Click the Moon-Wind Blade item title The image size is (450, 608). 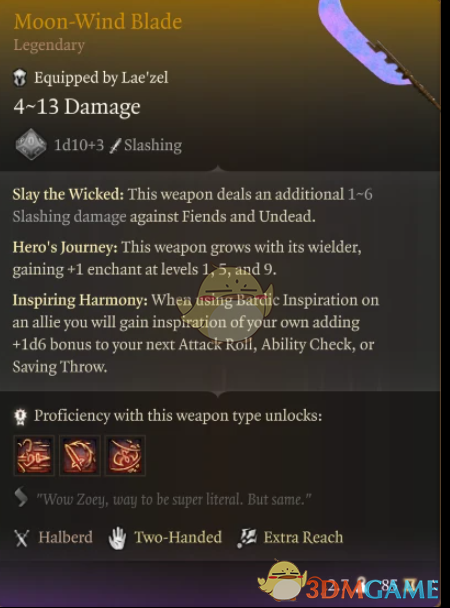click(98, 21)
